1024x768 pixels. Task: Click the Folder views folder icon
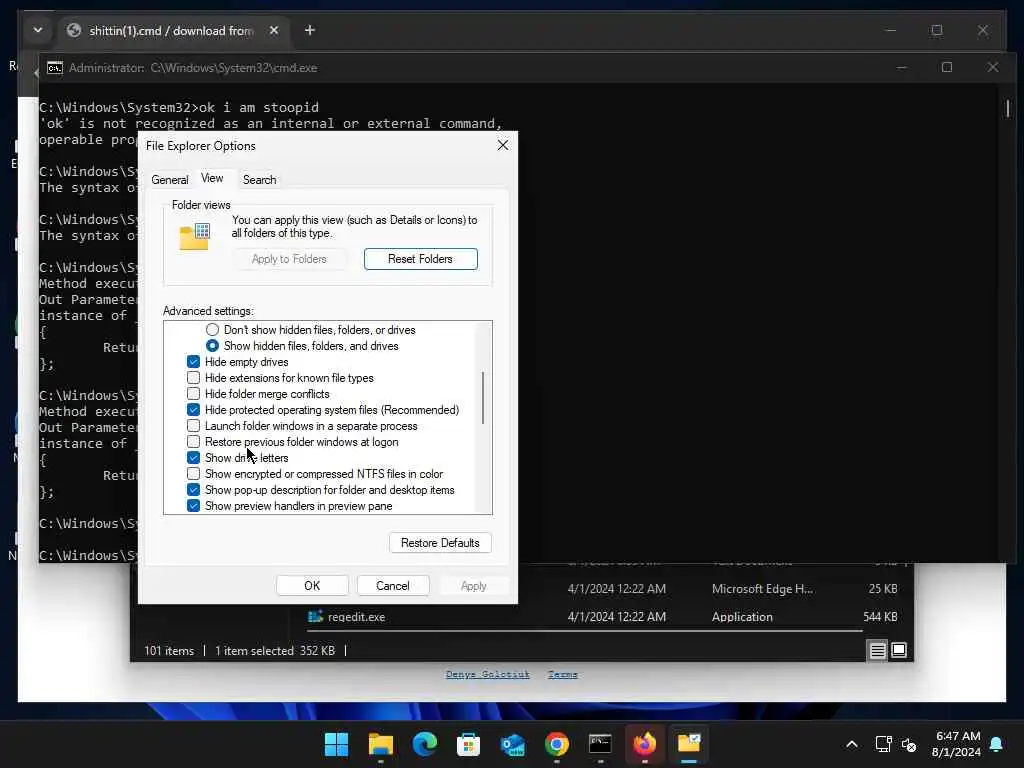pos(195,236)
